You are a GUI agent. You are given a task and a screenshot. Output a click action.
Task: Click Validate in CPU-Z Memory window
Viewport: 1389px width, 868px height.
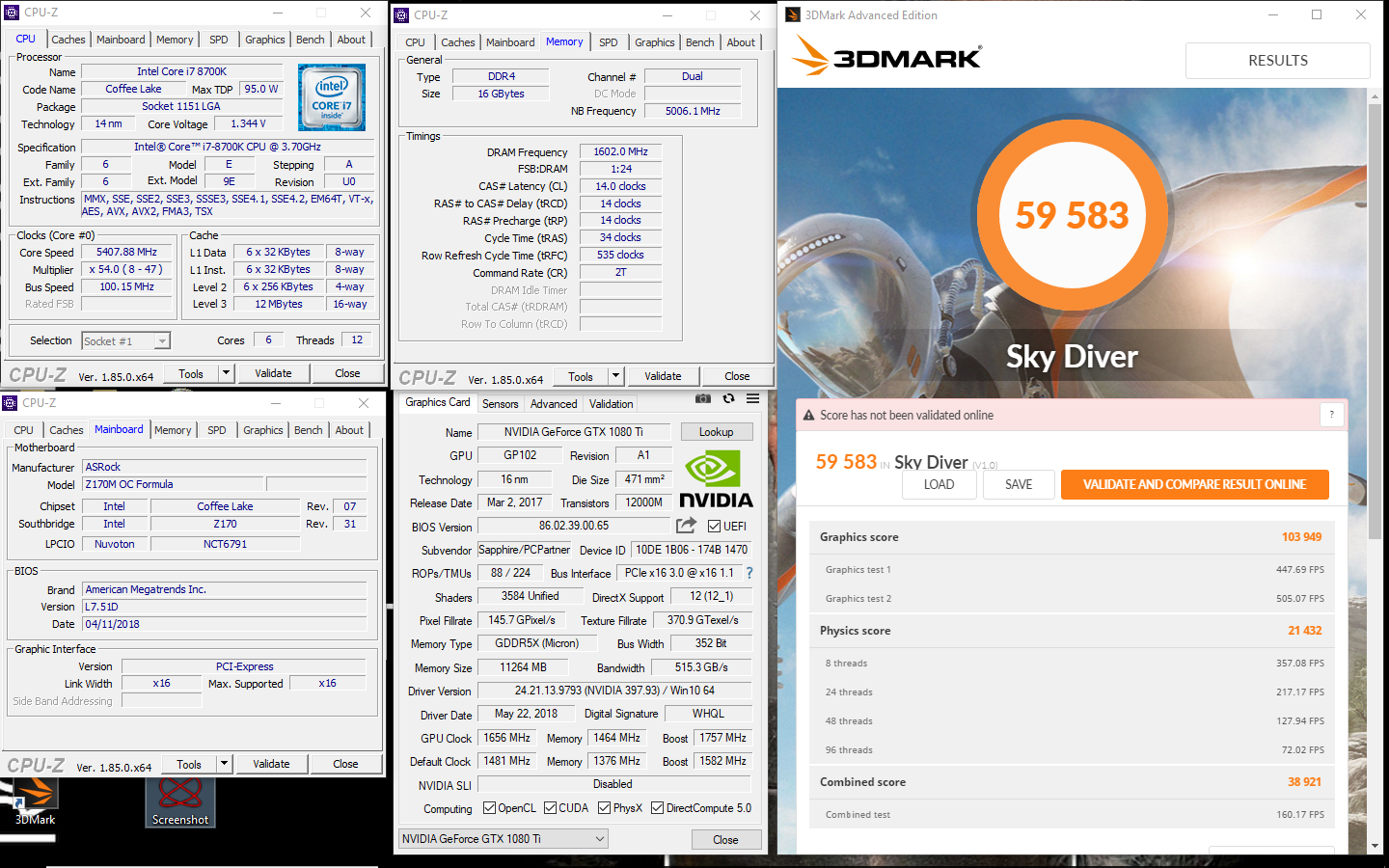[663, 376]
